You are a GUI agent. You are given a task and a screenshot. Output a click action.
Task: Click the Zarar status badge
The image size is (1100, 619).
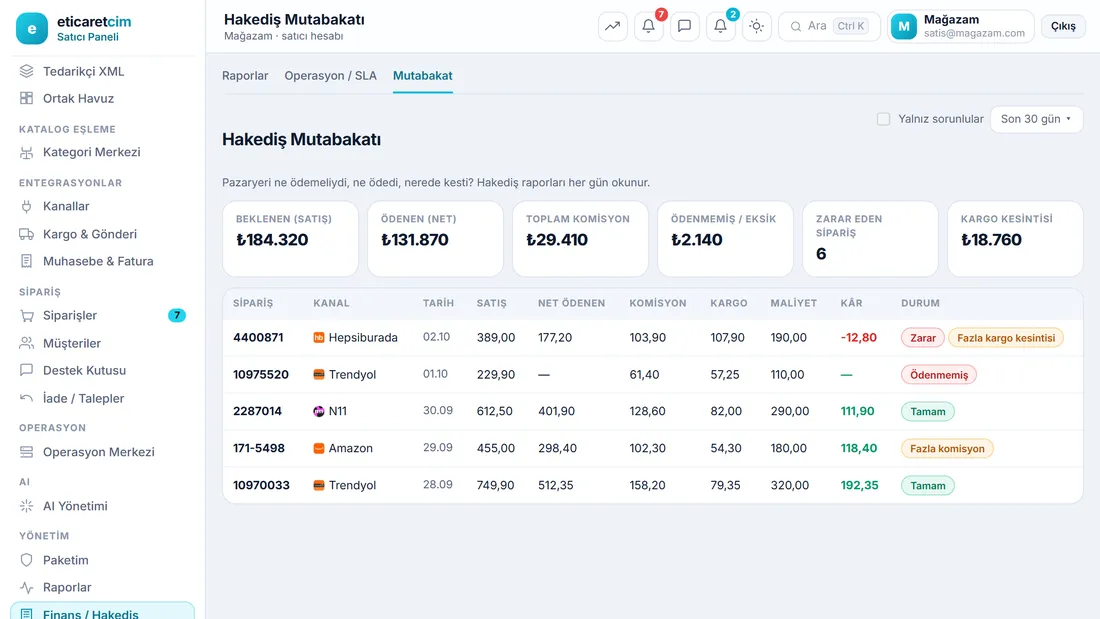pos(923,338)
